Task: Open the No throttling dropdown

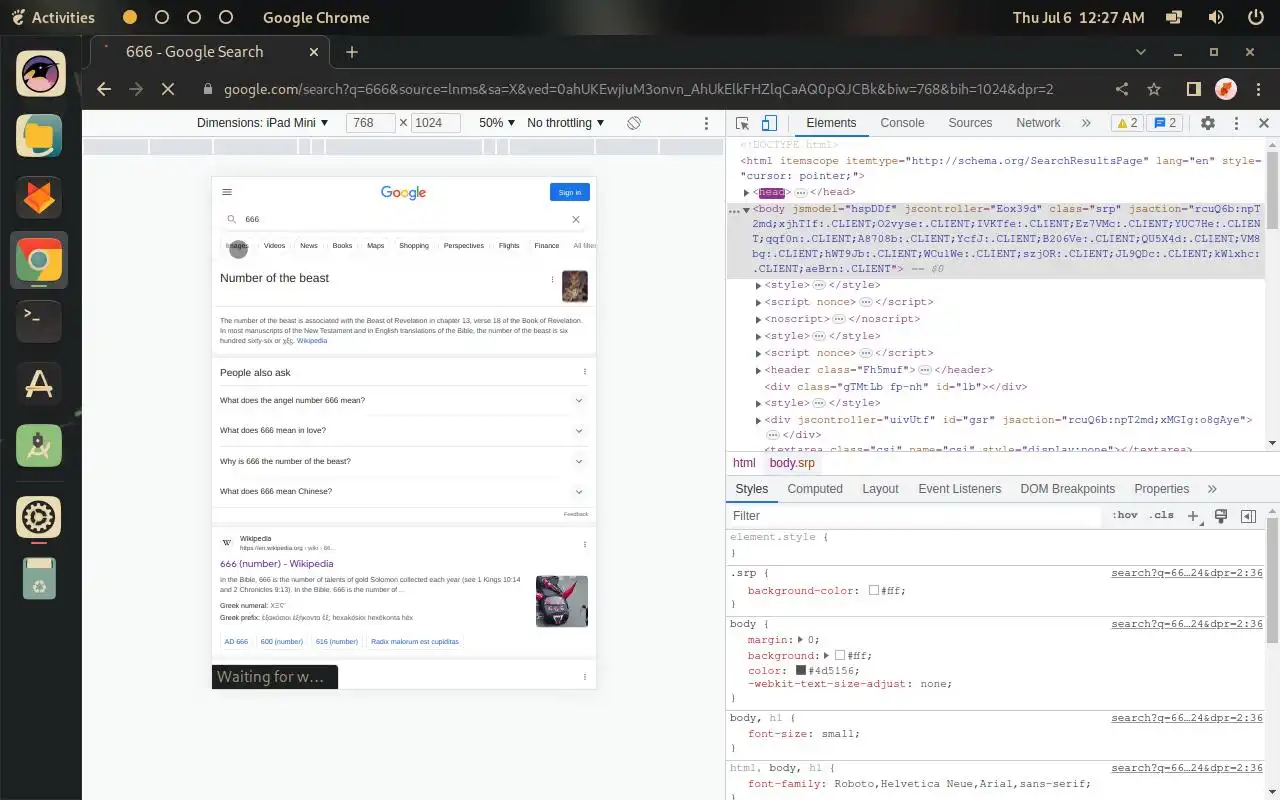Action: [566, 123]
